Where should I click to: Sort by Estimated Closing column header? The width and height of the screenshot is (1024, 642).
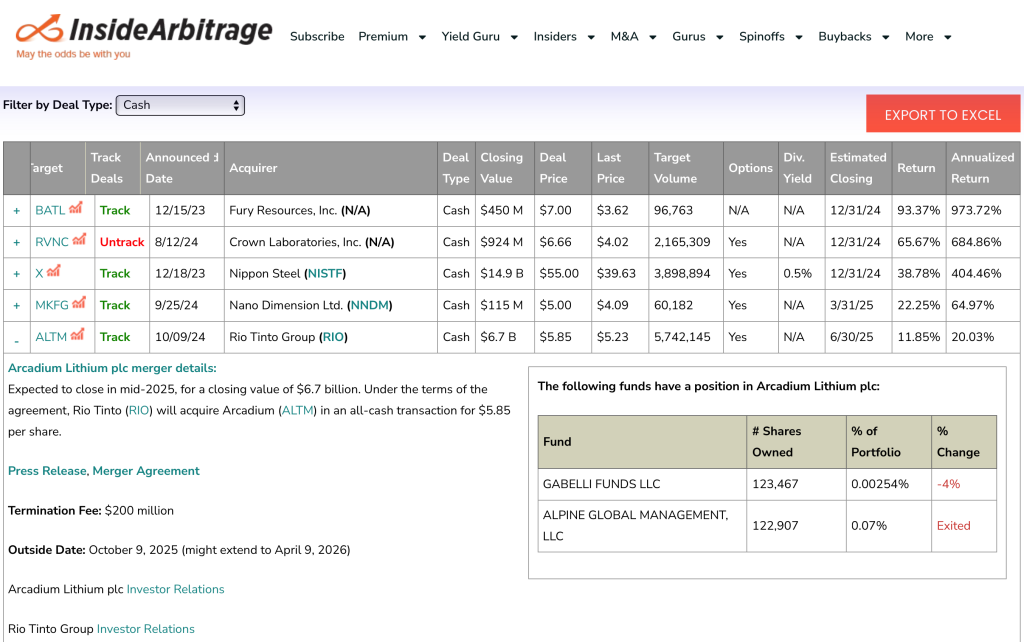[x=858, y=168]
